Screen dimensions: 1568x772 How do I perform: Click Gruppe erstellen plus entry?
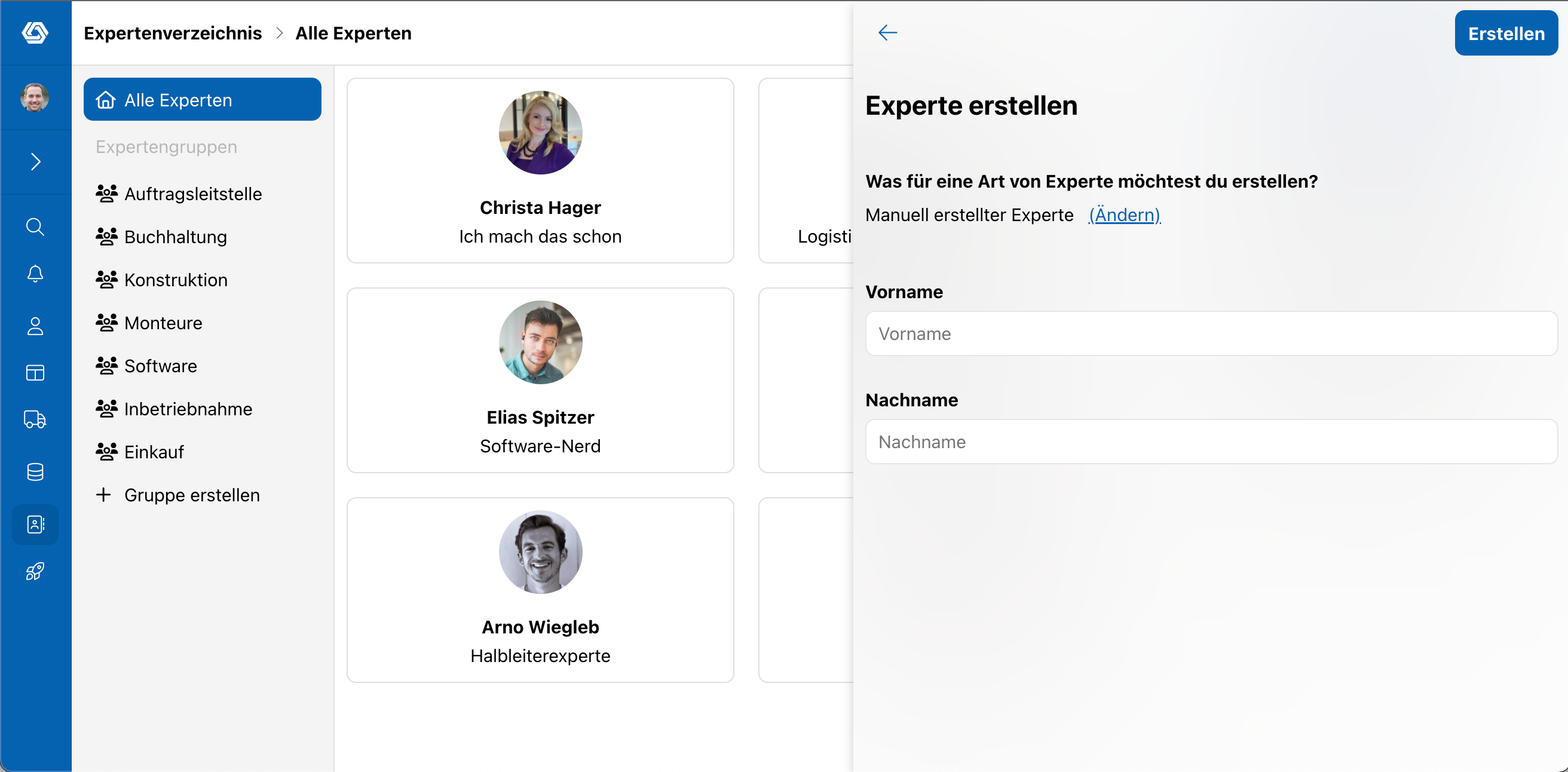coord(177,495)
